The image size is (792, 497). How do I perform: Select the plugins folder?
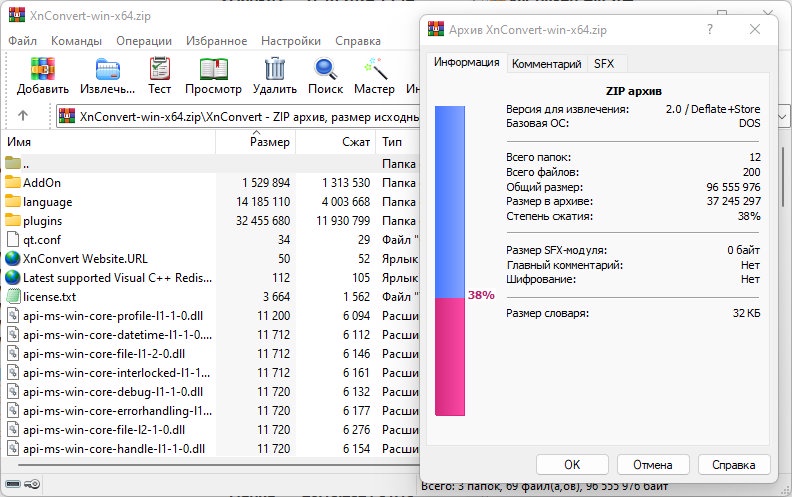[x=42, y=220]
